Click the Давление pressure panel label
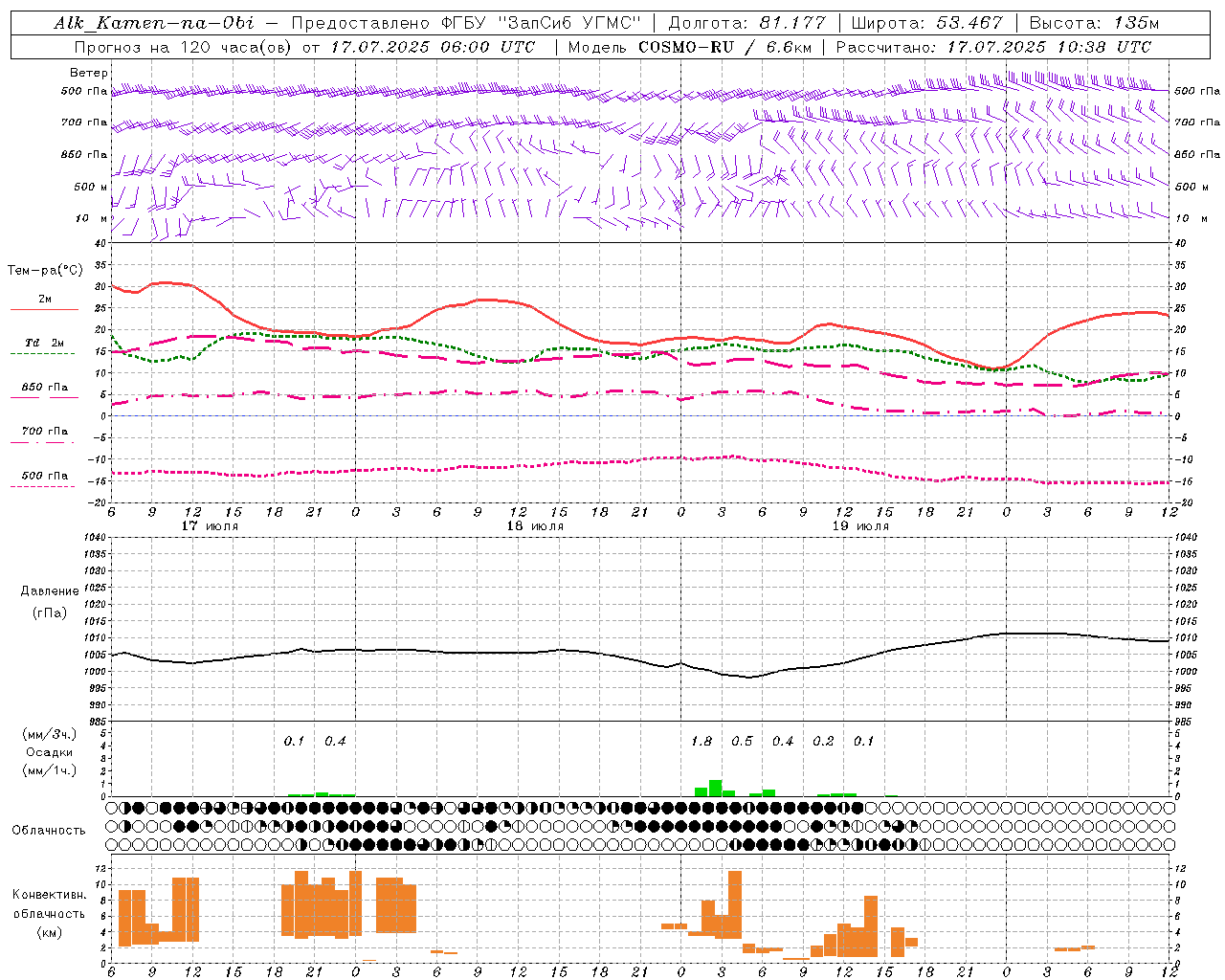 pyautogui.click(x=50, y=591)
